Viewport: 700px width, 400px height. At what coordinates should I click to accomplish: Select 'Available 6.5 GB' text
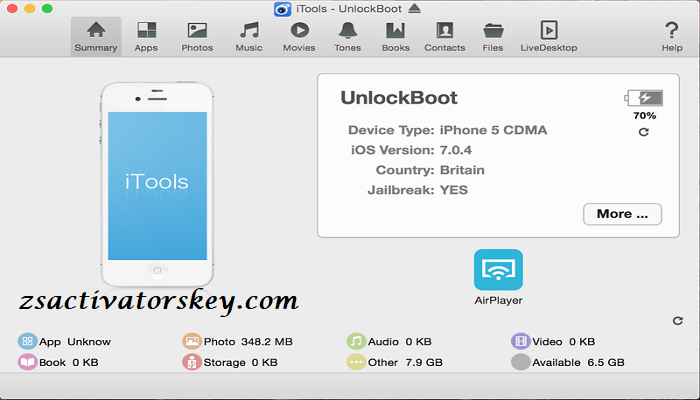[578, 362]
